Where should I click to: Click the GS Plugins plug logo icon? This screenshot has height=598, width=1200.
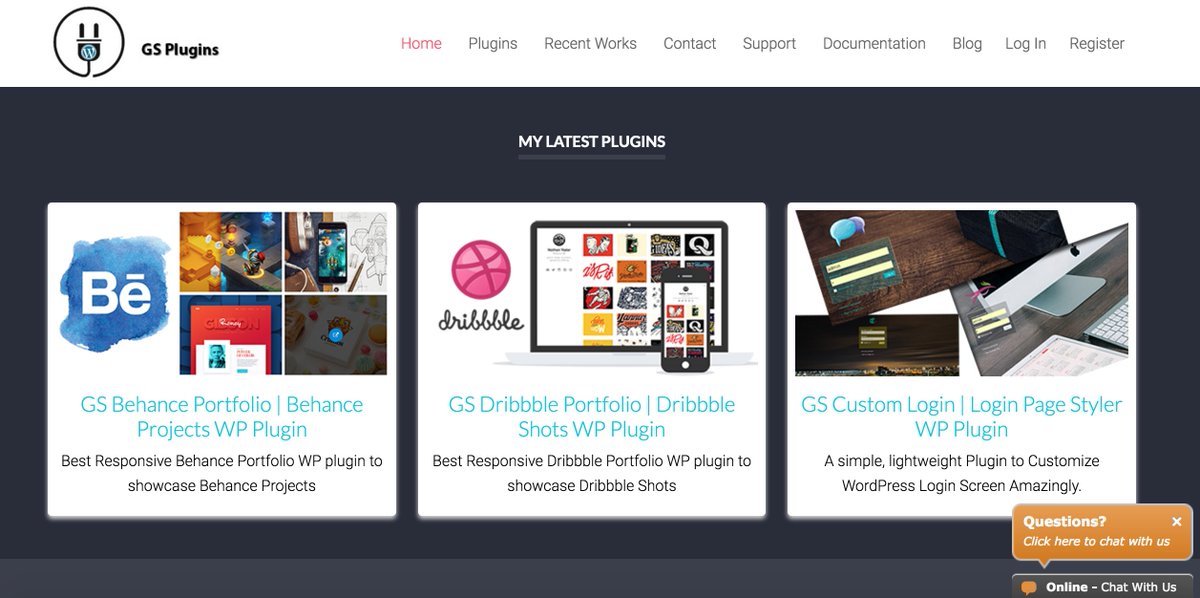point(89,43)
